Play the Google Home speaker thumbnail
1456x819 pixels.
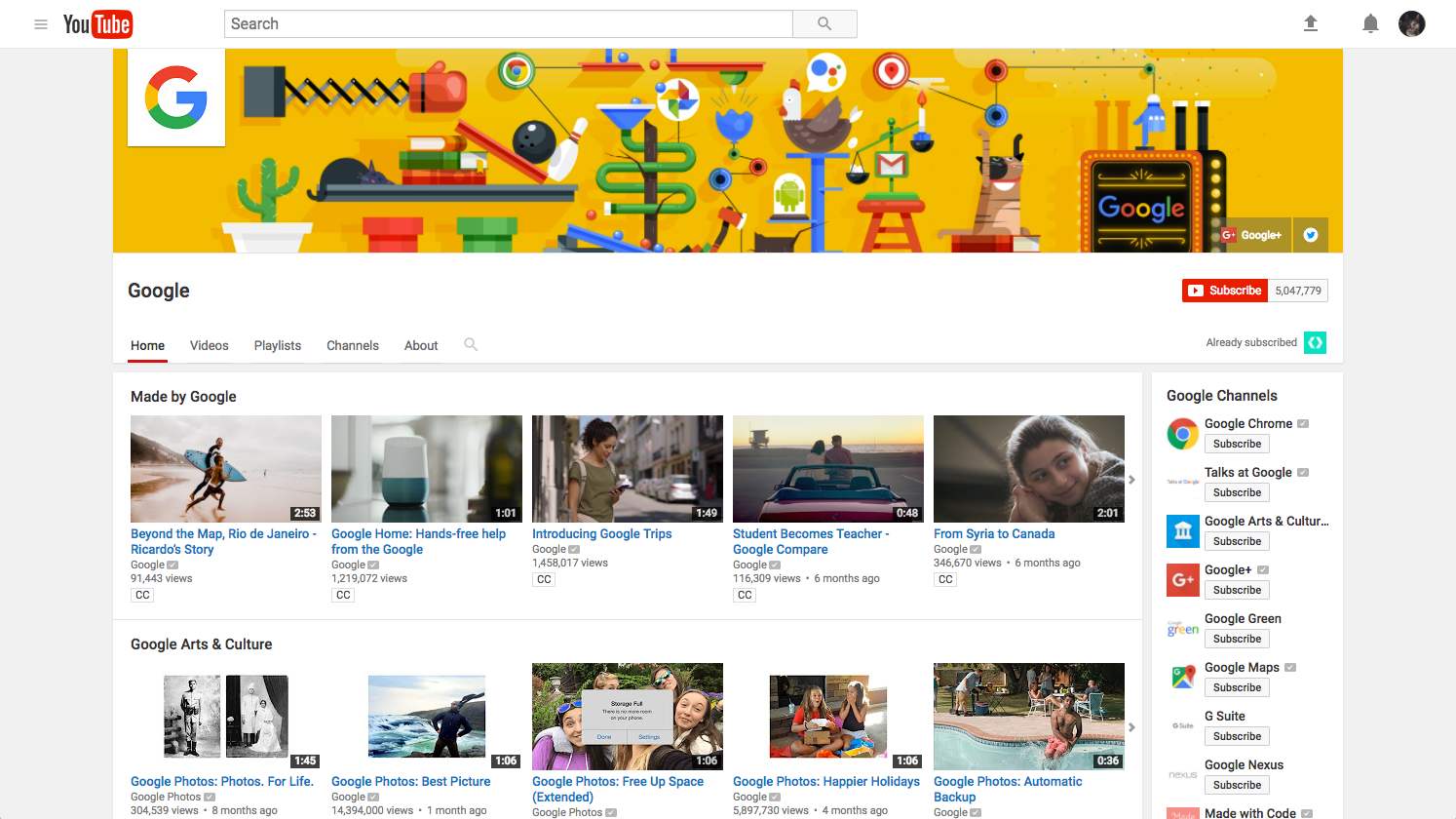point(427,469)
